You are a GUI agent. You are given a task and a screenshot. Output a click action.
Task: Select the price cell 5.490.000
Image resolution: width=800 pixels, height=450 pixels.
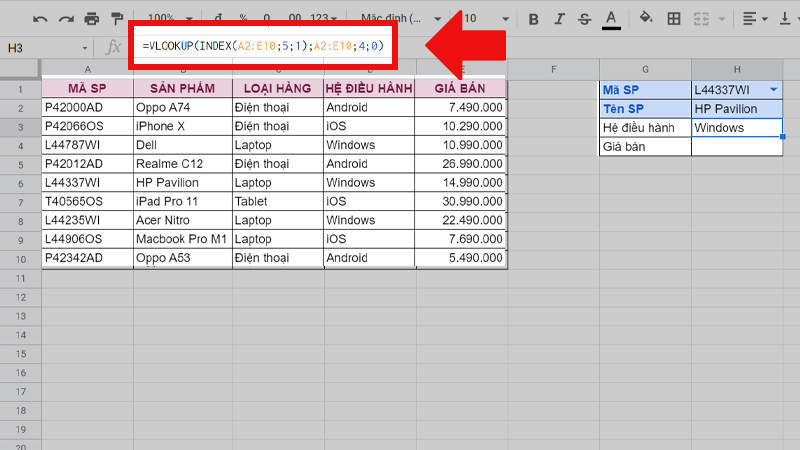pos(460,259)
